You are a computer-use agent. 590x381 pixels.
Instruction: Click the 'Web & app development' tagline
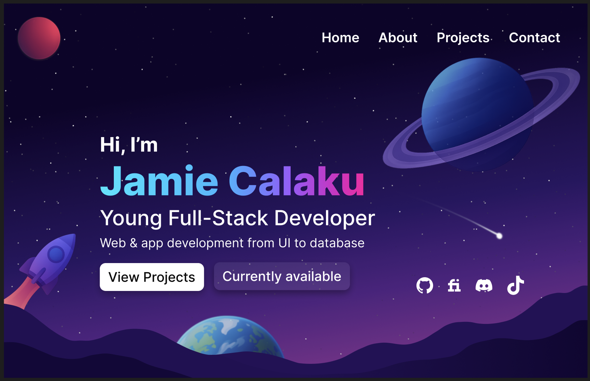(x=232, y=243)
